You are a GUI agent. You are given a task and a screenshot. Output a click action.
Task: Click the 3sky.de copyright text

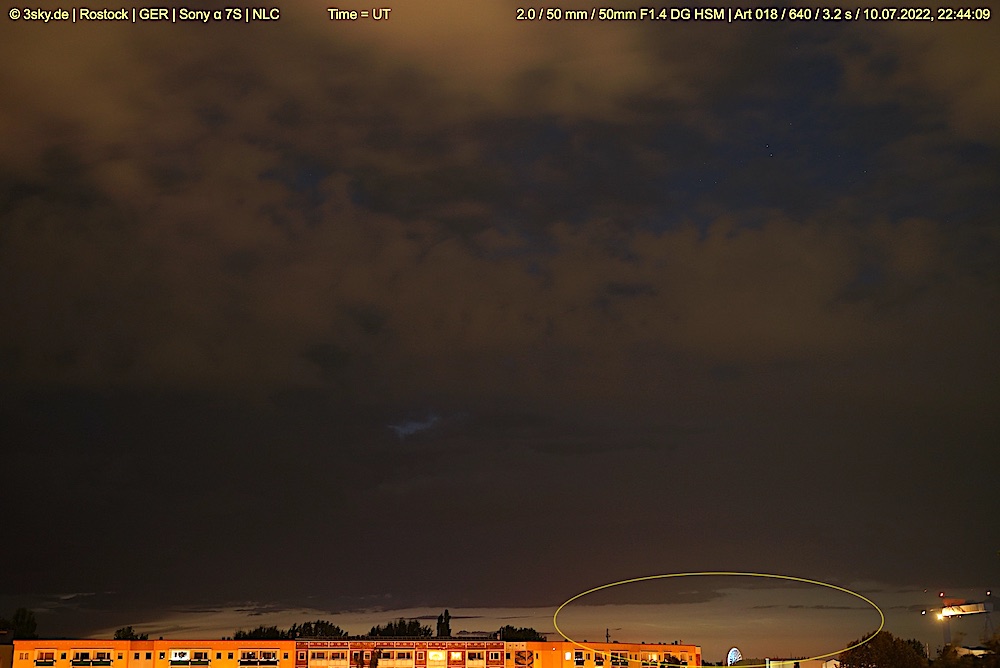[40, 15]
